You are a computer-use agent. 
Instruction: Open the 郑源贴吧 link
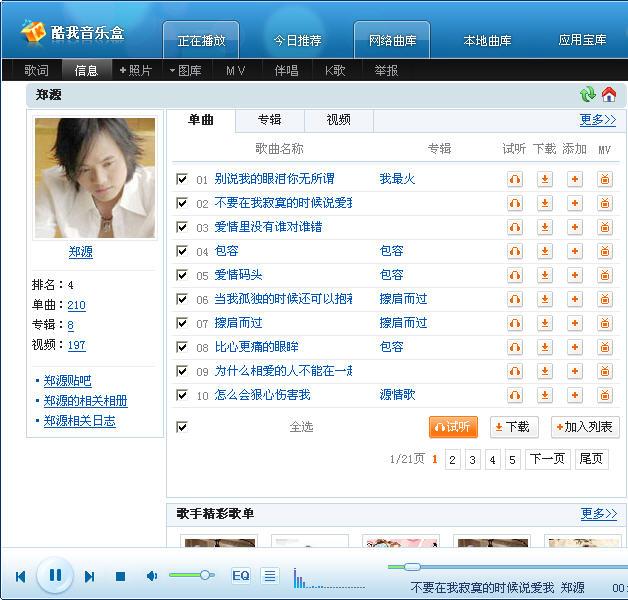pos(67,381)
